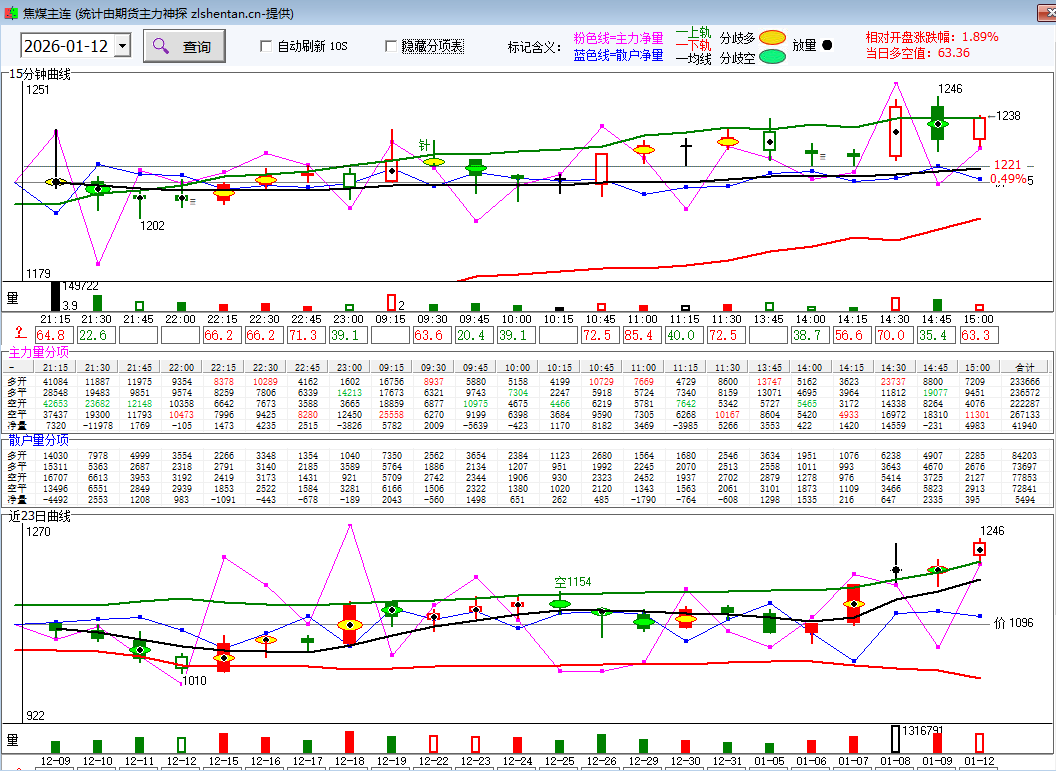Click the 合计 column header

(x=1024, y=368)
